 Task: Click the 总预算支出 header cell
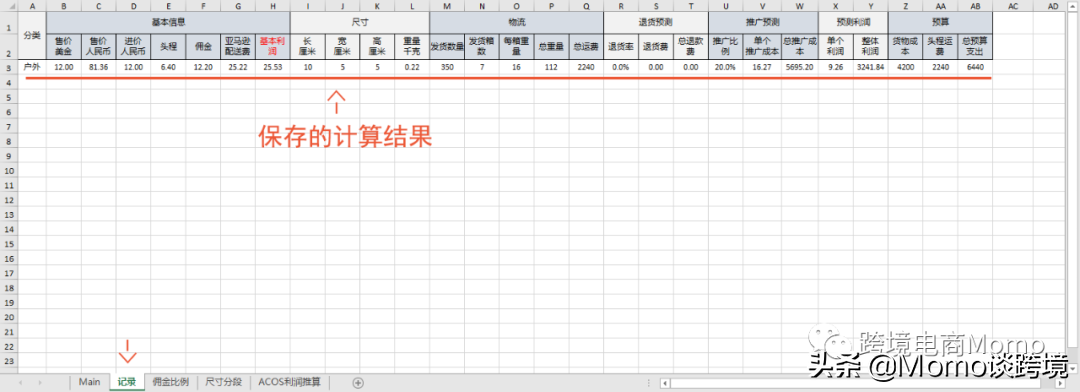point(975,46)
